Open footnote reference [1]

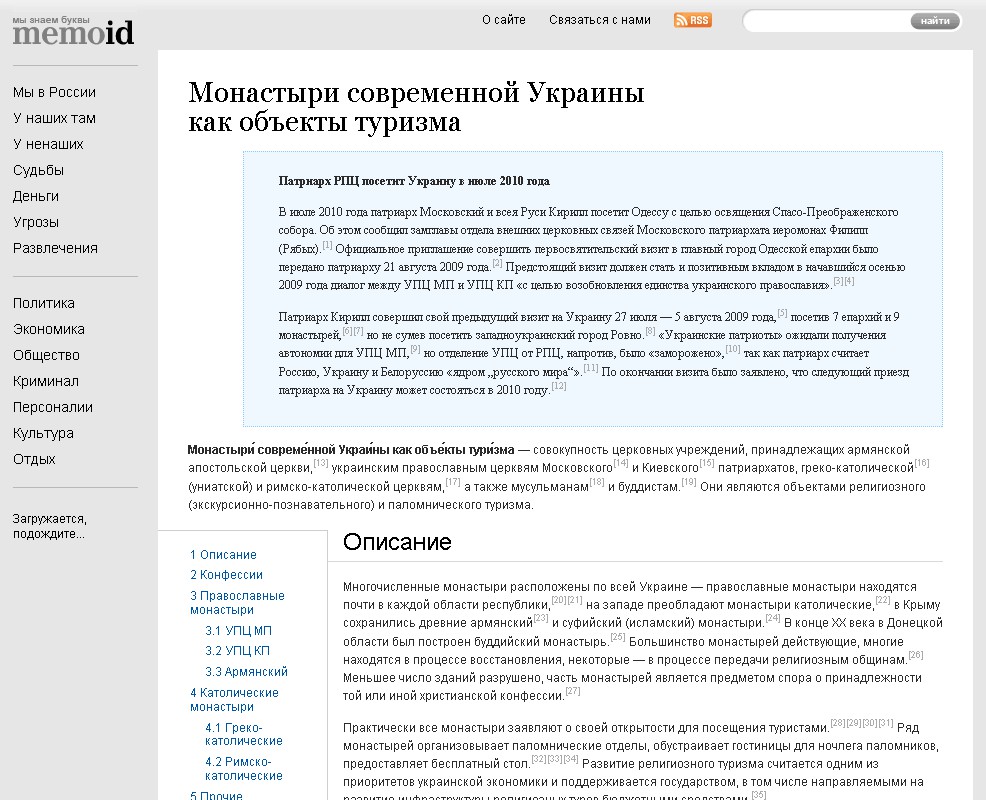point(327,245)
